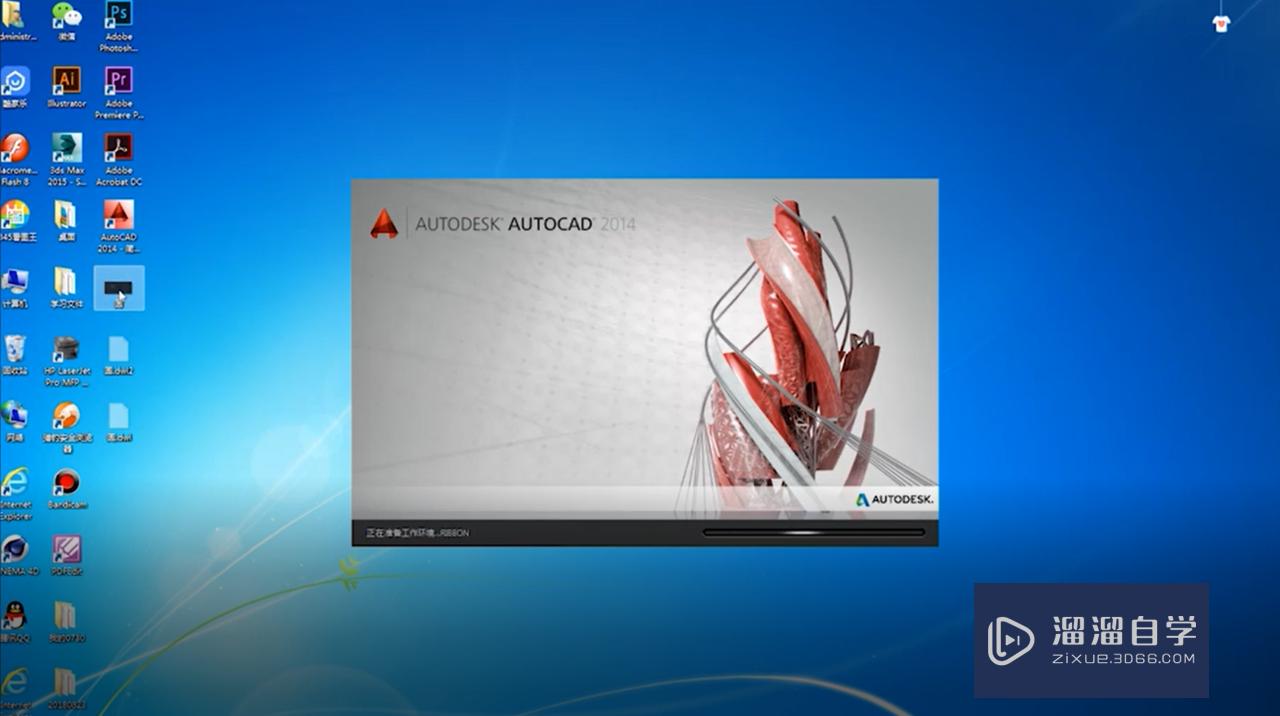Open the 计算机 (Computer) desktop icon
Image resolution: width=1280 pixels, height=716 pixels.
[15, 288]
